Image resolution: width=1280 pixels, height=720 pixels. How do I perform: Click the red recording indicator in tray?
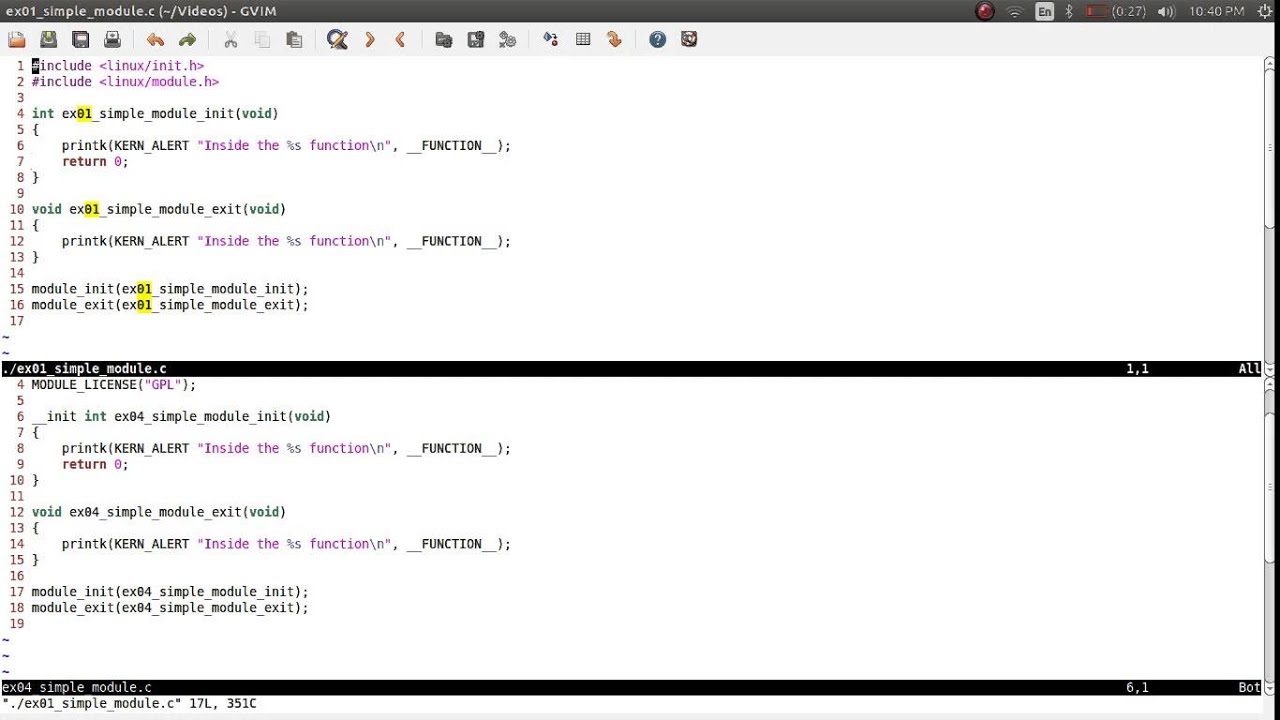tap(985, 11)
